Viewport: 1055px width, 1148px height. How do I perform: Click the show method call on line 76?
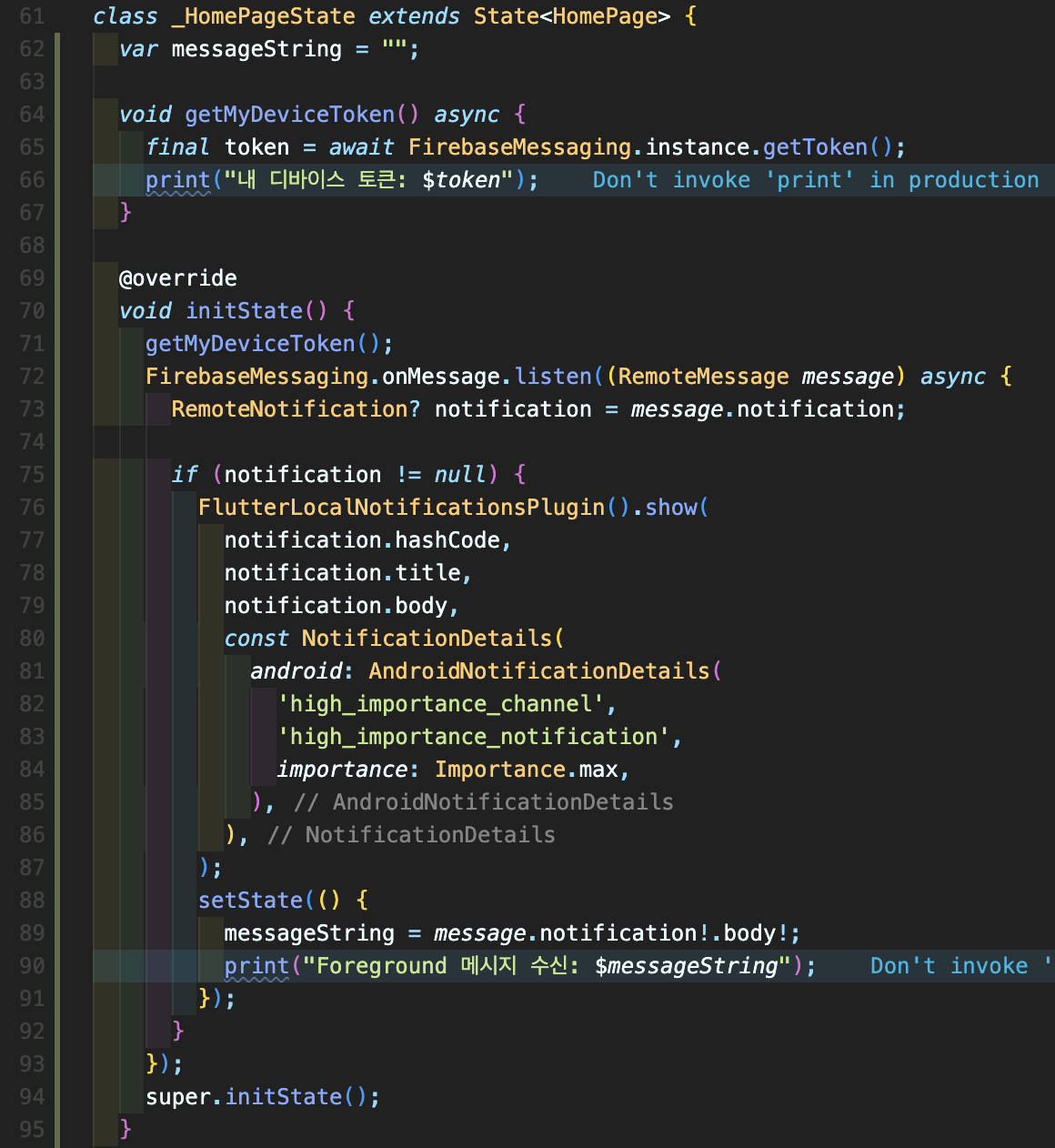[x=671, y=508]
